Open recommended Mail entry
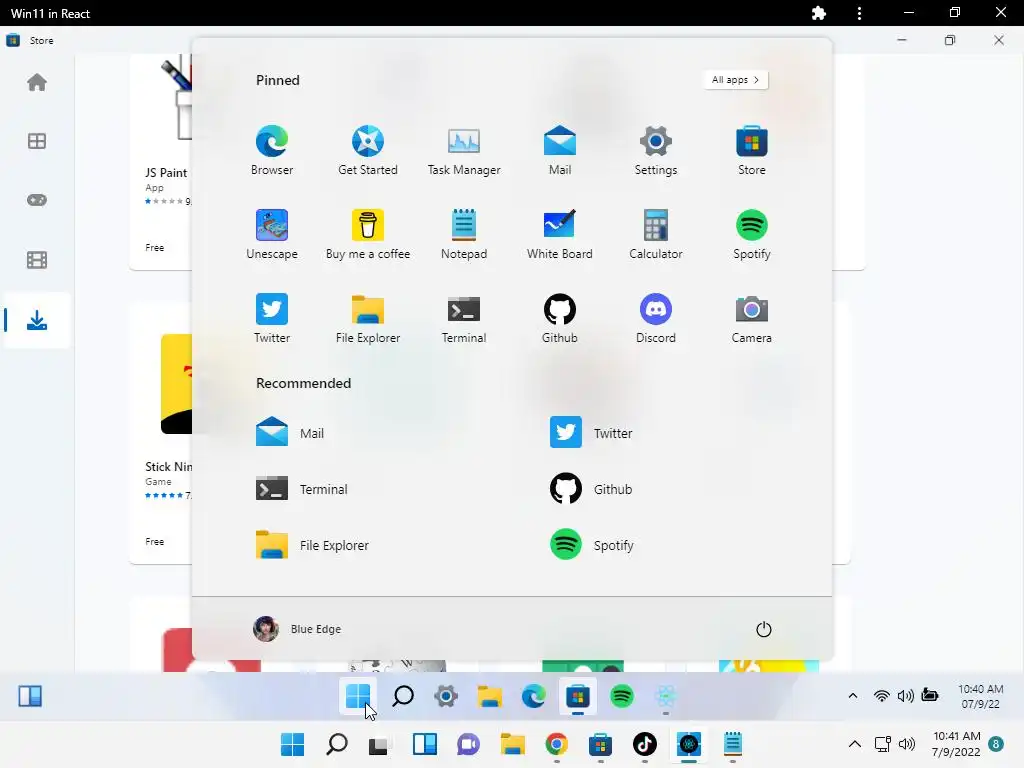This screenshot has height=768, width=1024. coord(290,432)
